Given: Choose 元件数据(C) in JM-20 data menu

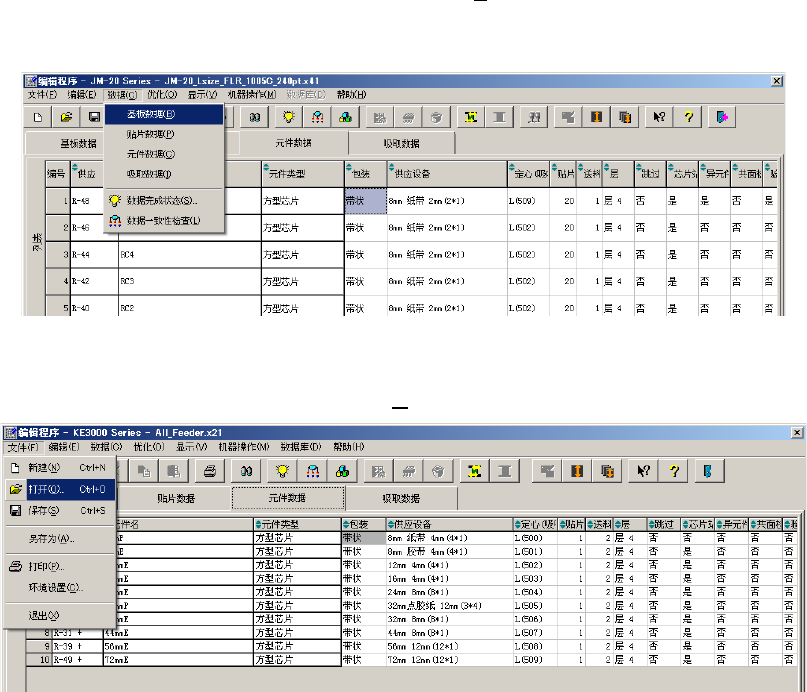Looking at the screenshot, I should point(164,154).
